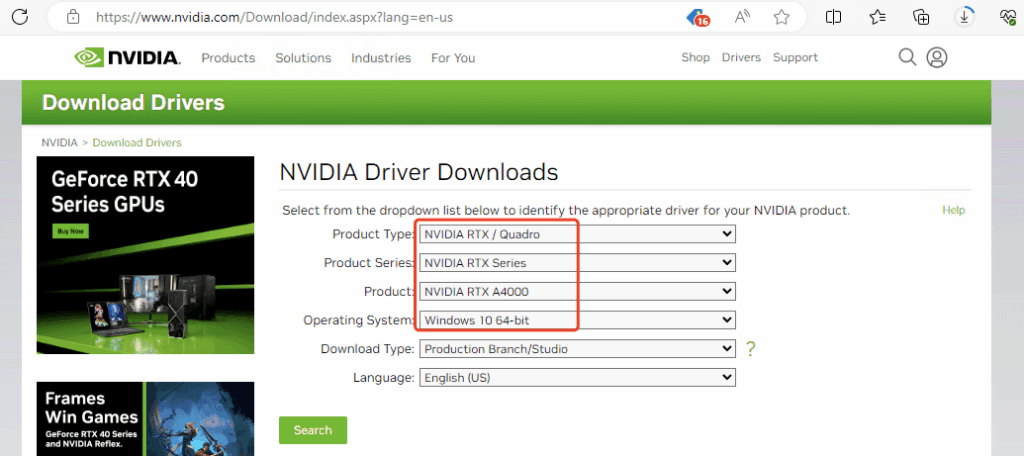The image size is (1024, 456).
Task: Click the Download Drivers green header title
Action: point(133,103)
